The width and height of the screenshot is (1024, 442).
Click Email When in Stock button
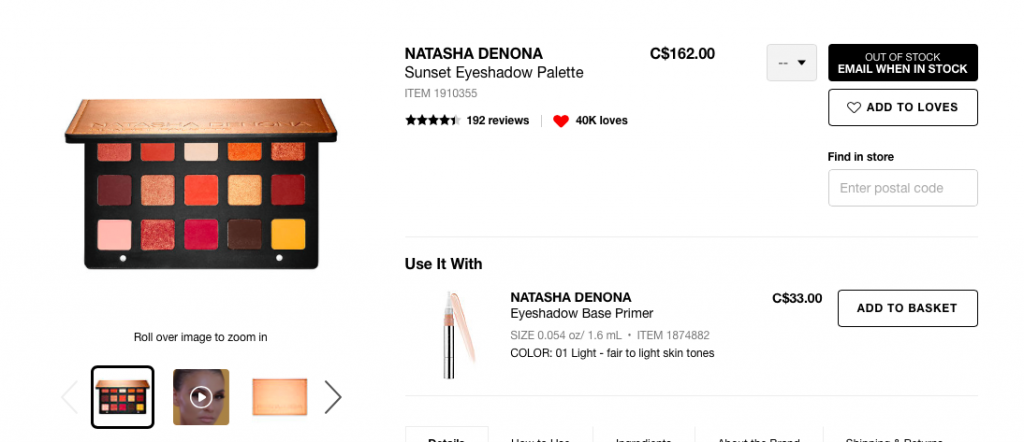(902, 63)
